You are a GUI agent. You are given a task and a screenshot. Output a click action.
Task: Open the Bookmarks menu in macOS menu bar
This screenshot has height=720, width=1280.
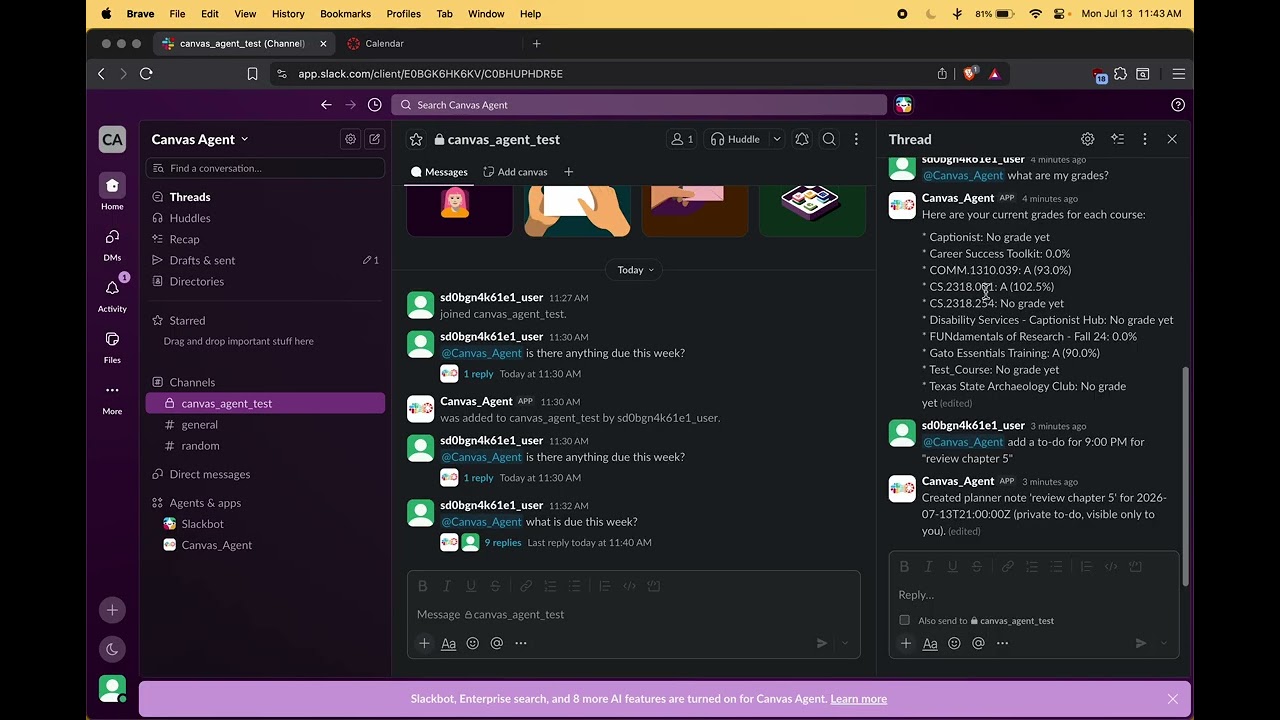pyautogui.click(x=345, y=14)
